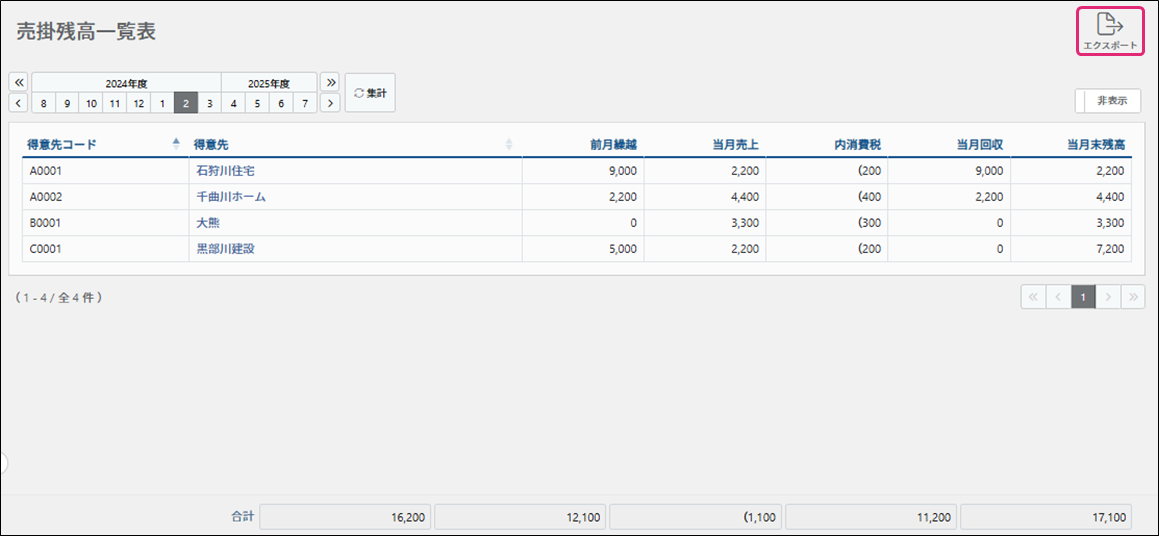Image resolution: width=1159 pixels, height=536 pixels.
Task: Click the 当月末残高 column header
Action: pos(1096,144)
